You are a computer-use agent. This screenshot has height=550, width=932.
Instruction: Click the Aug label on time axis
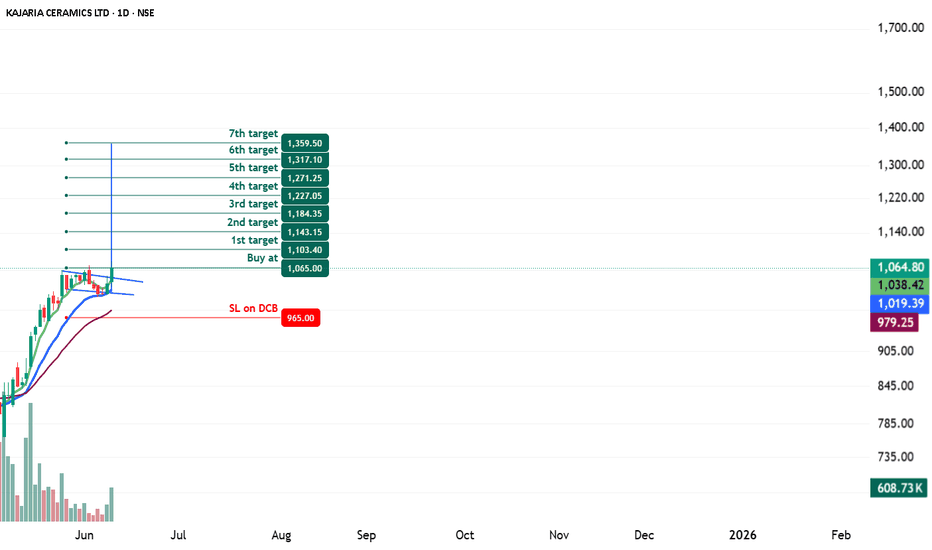coord(281,535)
